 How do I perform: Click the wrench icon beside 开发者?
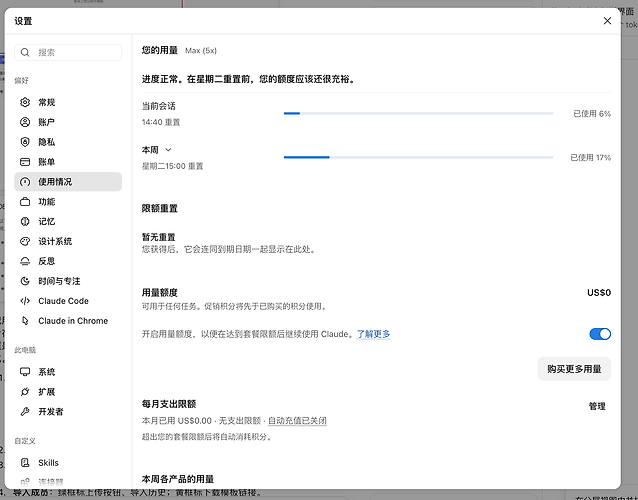(25, 412)
